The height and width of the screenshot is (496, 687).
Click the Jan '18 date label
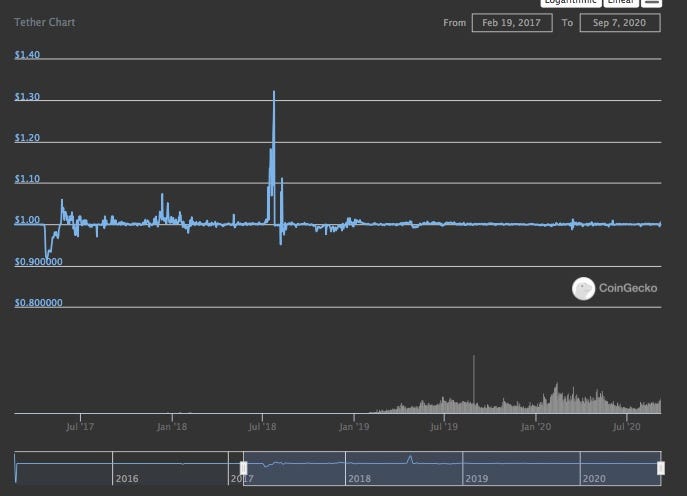172,426
